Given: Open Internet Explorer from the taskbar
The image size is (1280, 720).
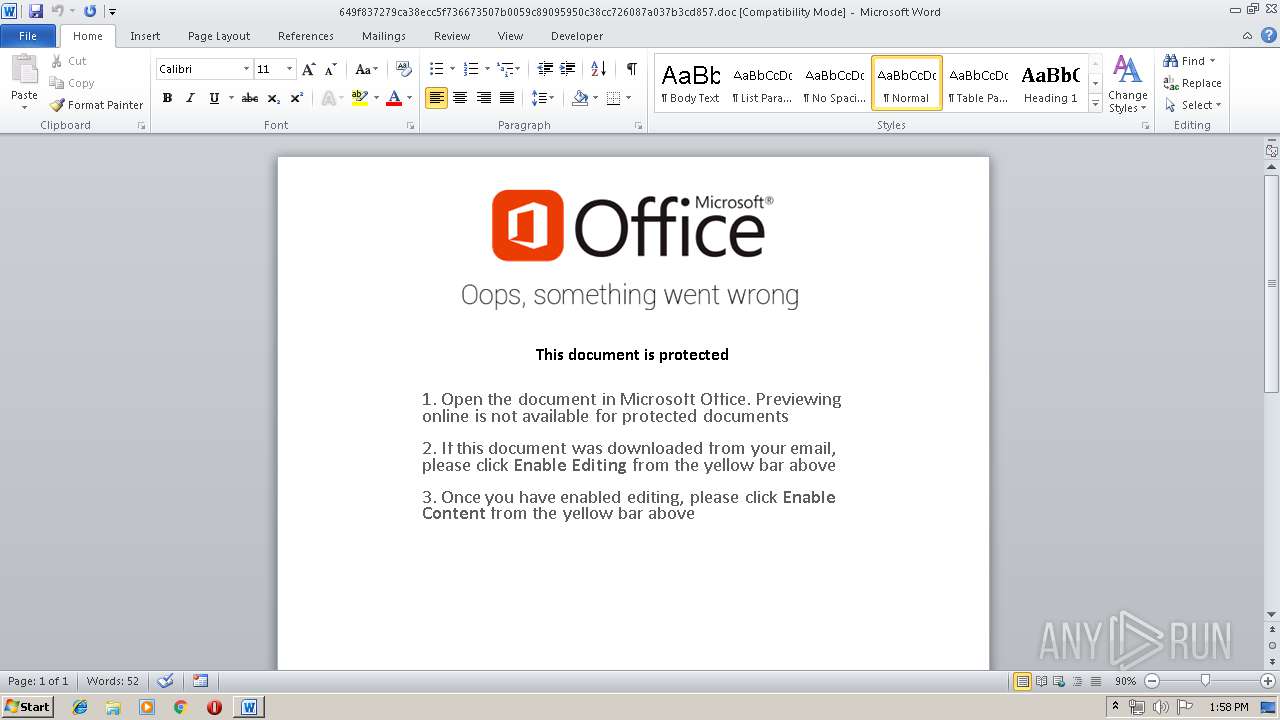Looking at the screenshot, I should 80,707.
